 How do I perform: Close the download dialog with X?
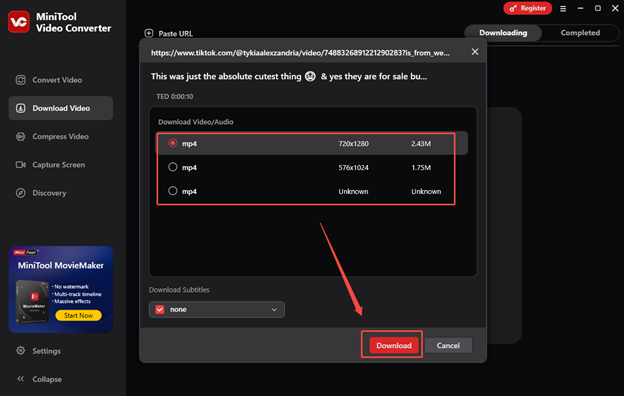coord(475,52)
